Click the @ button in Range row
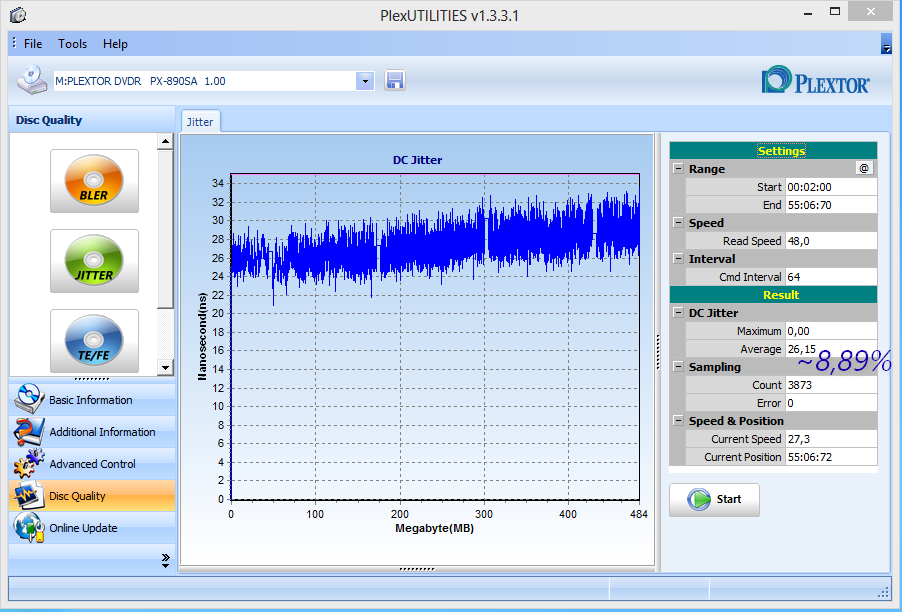The width and height of the screenshot is (902, 612). tap(864, 168)
